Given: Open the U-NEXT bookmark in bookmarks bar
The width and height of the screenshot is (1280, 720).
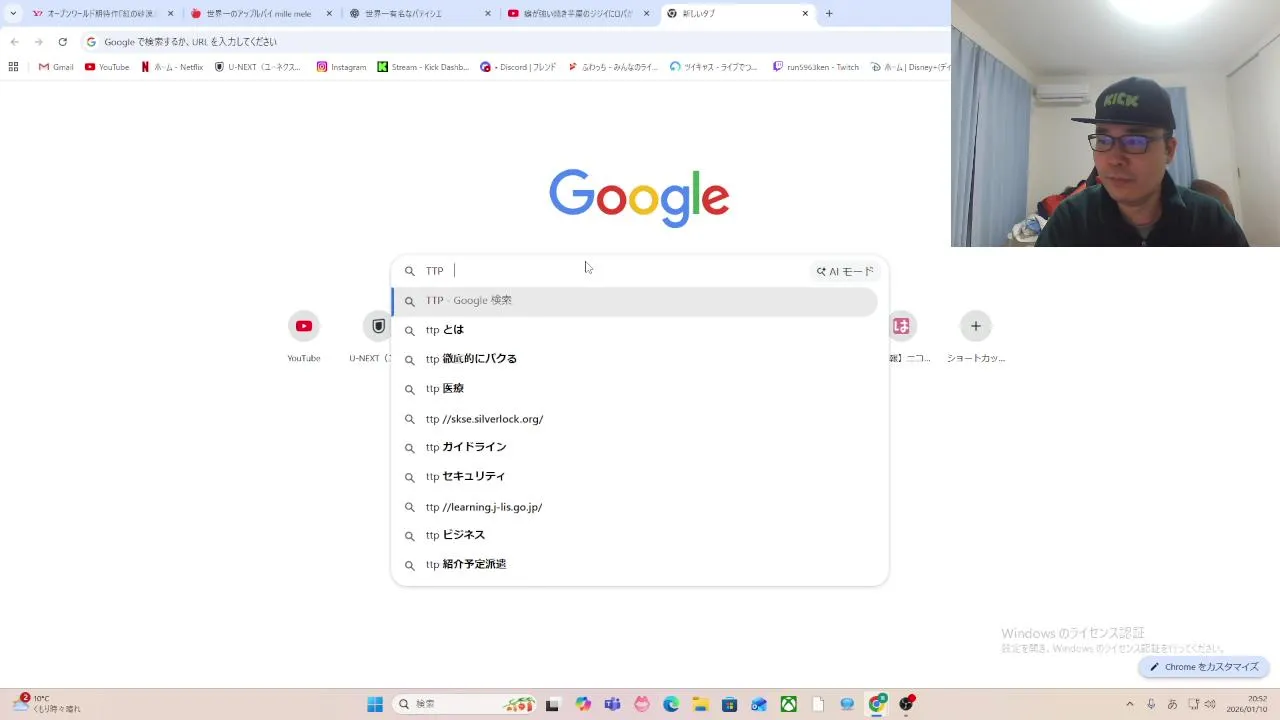Looking at the screenshot, I should point(258,67).
